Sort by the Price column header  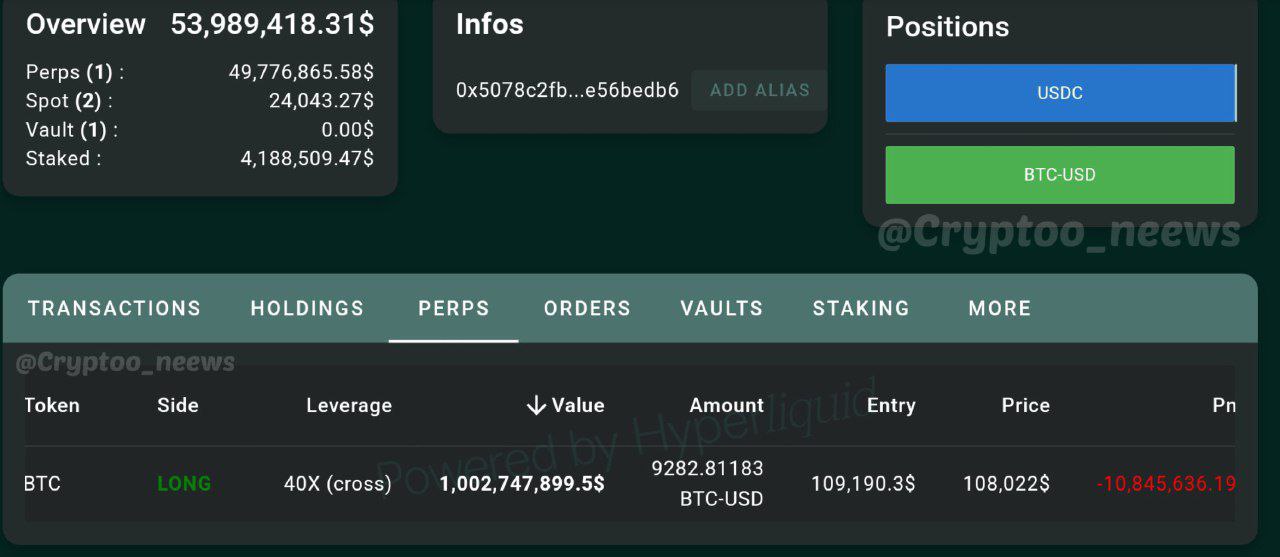(x=1025, y=405)
